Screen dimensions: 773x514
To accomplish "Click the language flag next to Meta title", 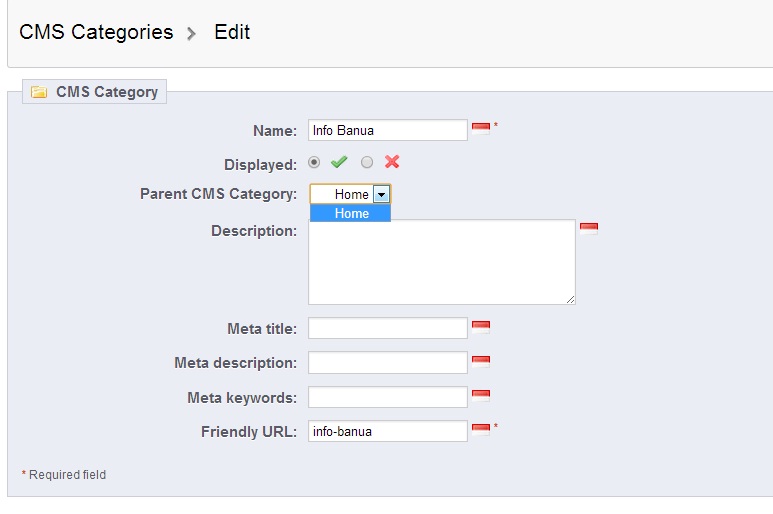I will 481,326.
